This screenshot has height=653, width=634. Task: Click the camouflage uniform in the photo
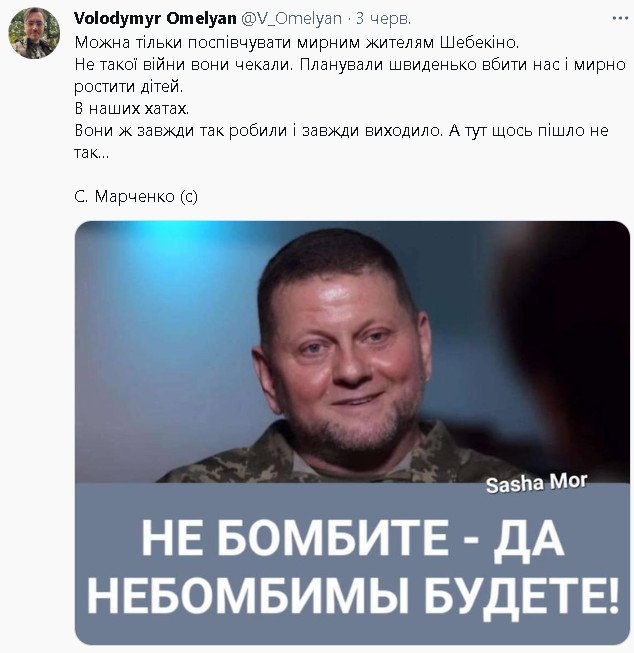pos(333,458)
